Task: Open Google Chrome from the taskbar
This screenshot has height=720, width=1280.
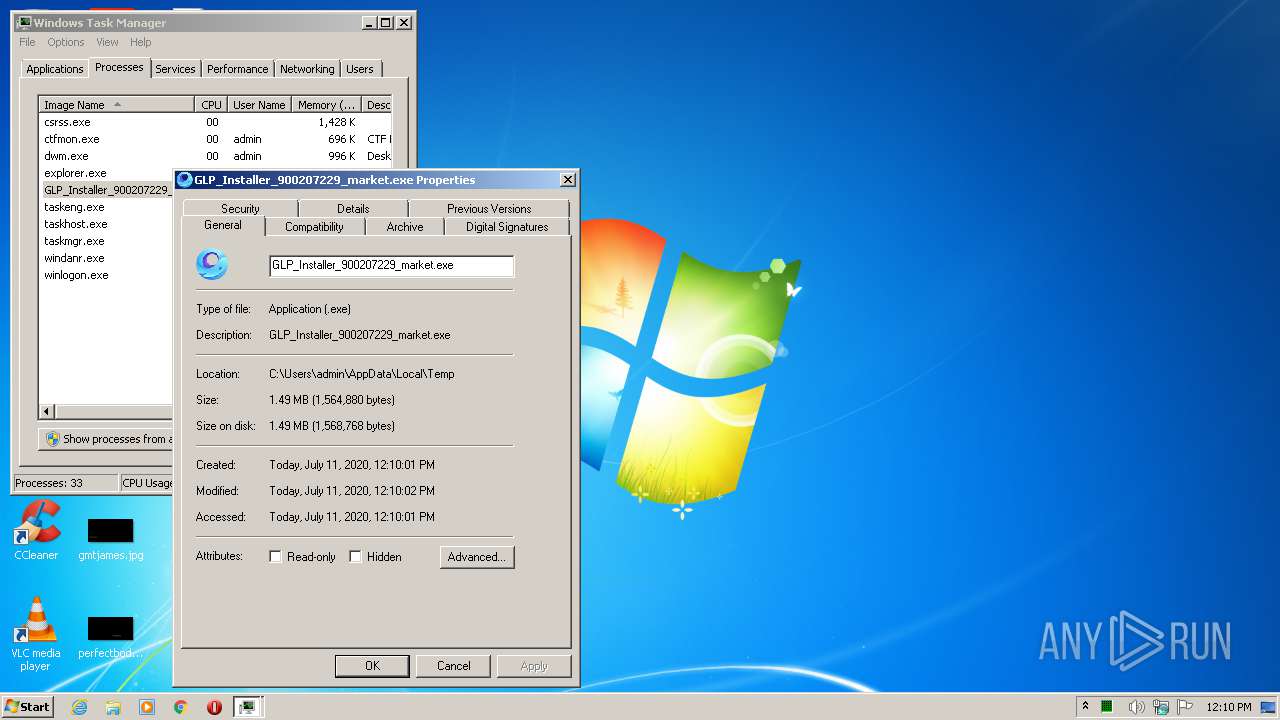Action: (180, 707)
